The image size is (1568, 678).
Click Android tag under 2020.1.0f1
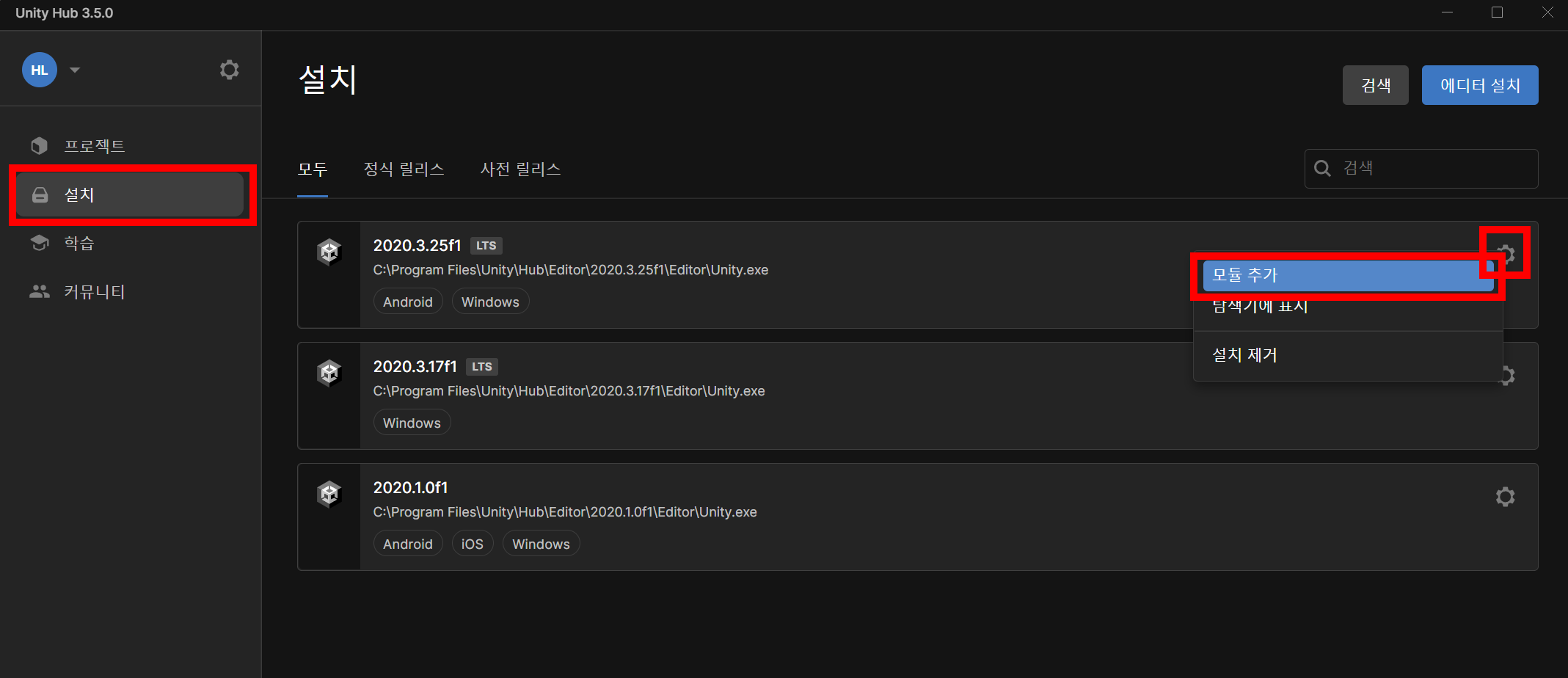click(x=408, y=544)
